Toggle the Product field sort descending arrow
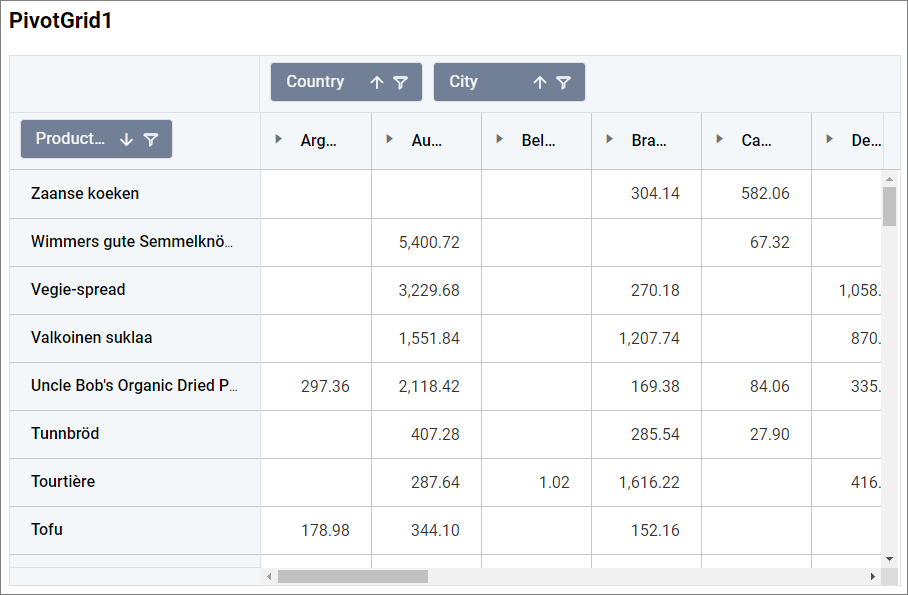Viewport: 908px width, 595px height. 126,140
